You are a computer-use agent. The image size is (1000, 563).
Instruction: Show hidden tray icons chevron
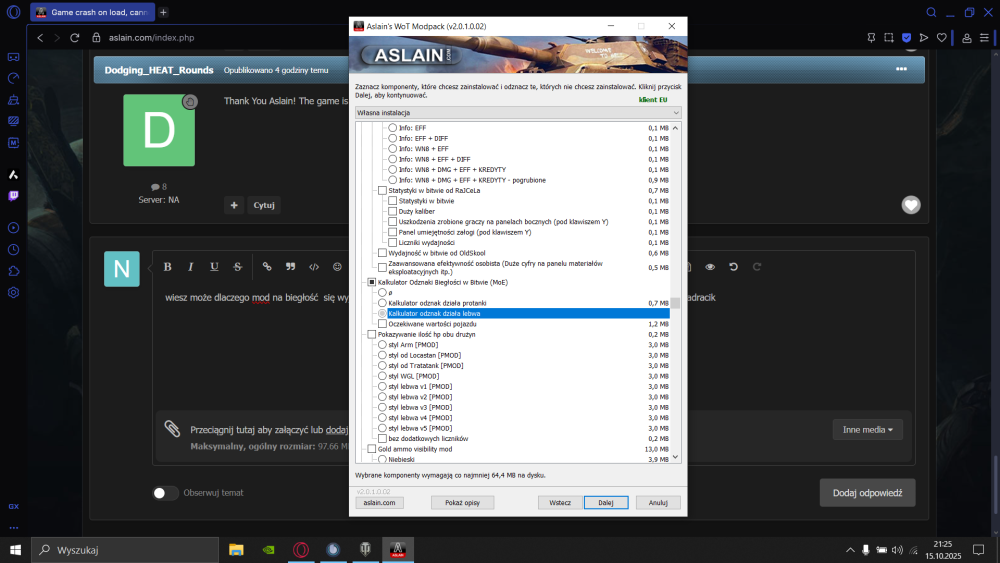pos(850,550)
